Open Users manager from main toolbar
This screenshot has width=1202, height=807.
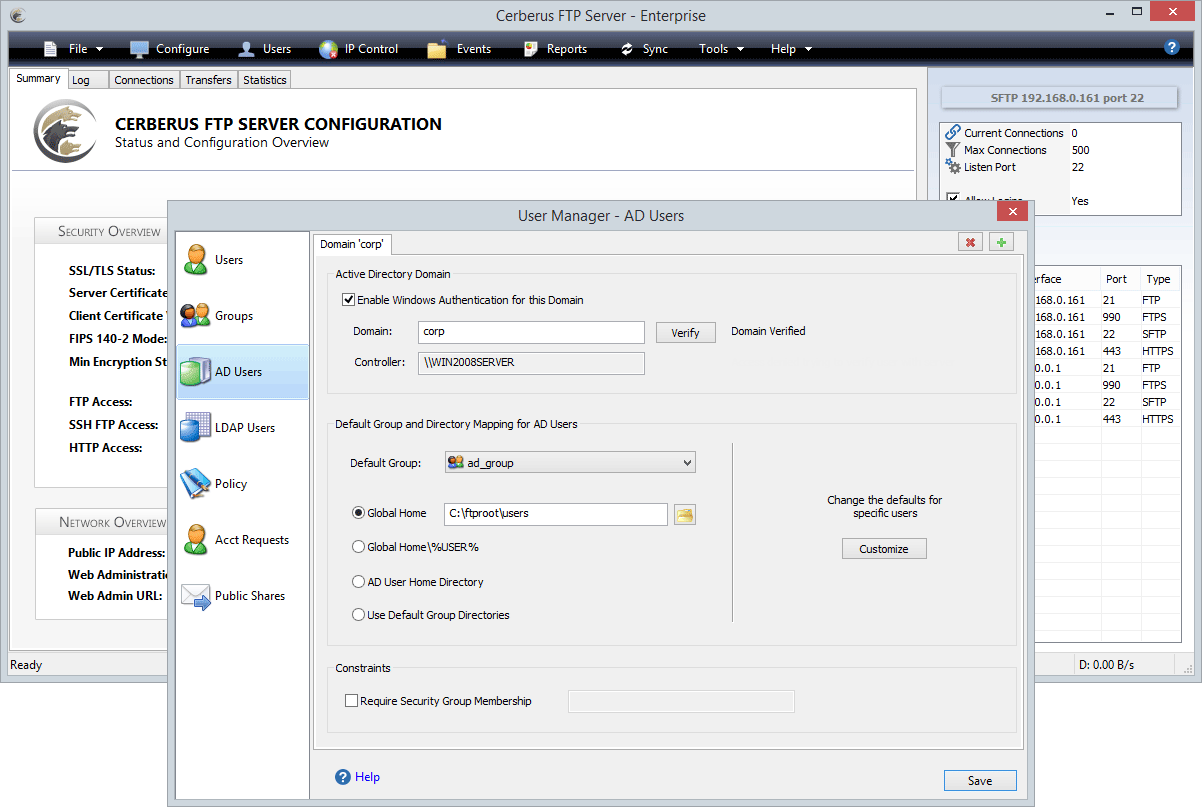265,49
